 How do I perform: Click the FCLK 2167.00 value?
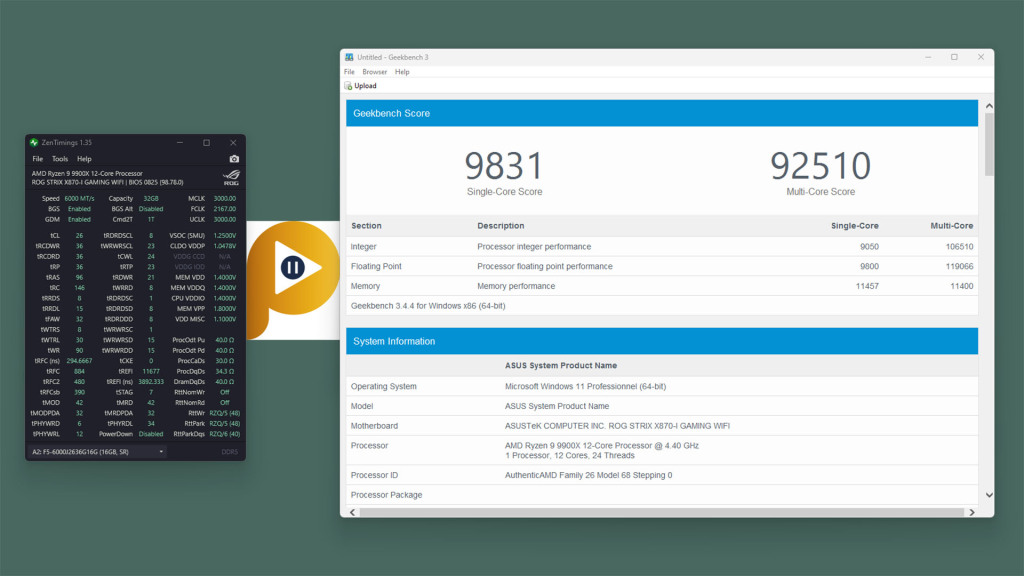225,209
